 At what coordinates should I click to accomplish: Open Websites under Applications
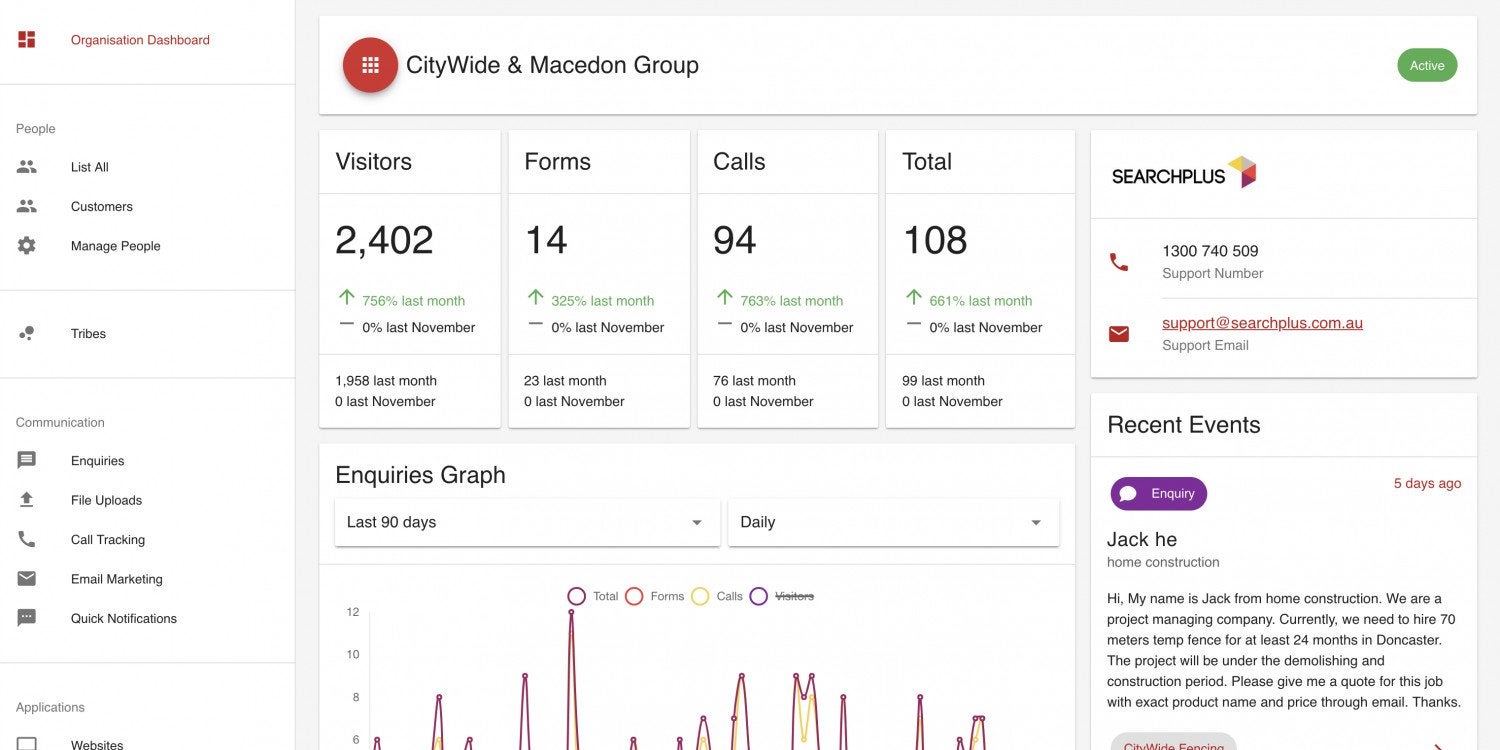tap(97, 744)
